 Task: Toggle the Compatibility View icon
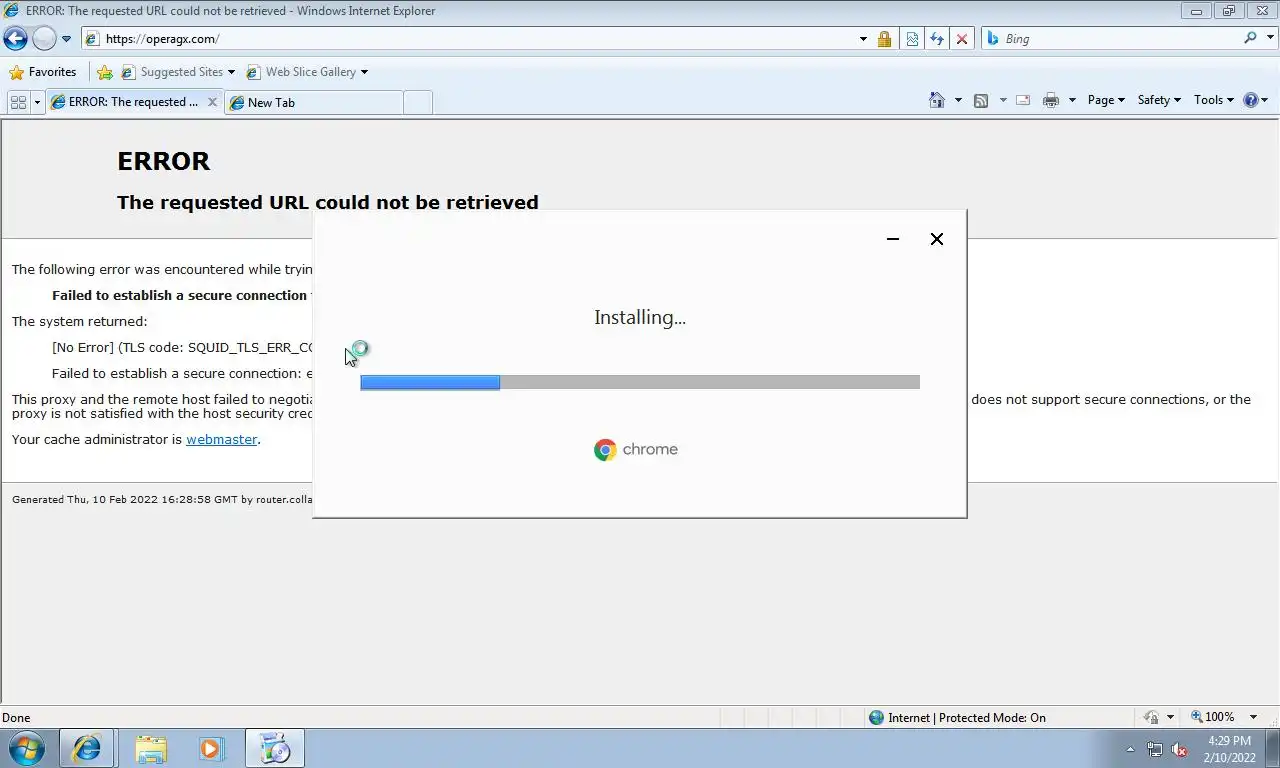(x=912, y=39)
